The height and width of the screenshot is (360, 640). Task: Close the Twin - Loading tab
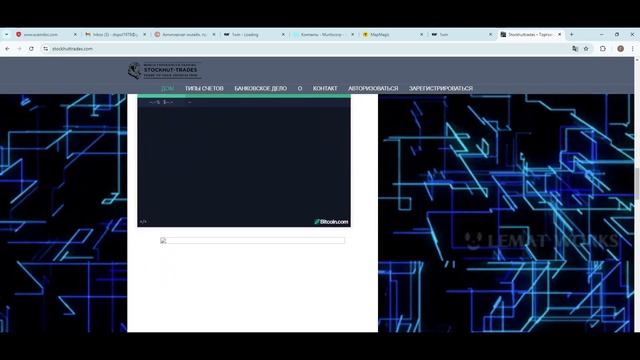click(x=283, y=35)
